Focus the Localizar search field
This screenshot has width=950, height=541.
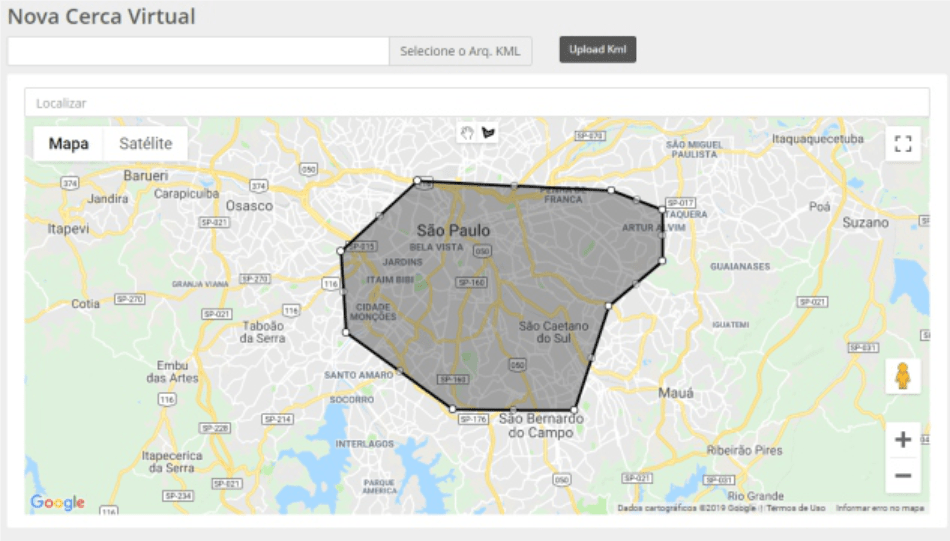pos(474,103)
